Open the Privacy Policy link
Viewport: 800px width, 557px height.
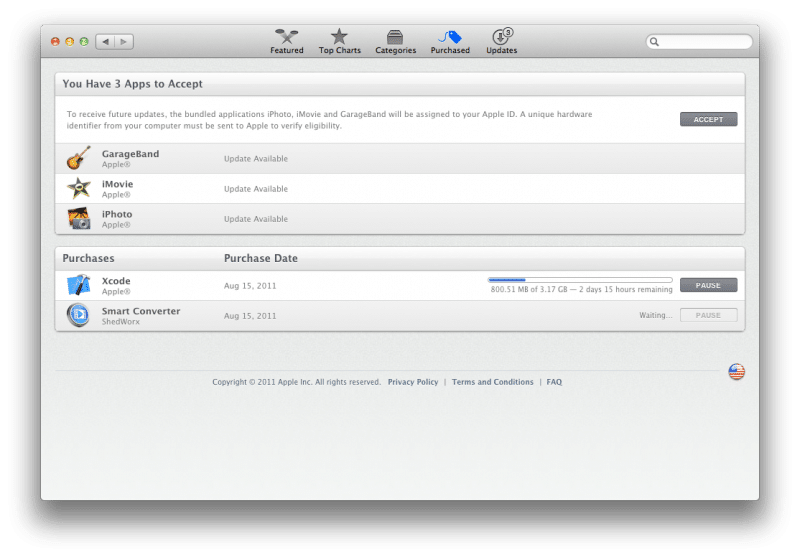(x=413, y=382)
